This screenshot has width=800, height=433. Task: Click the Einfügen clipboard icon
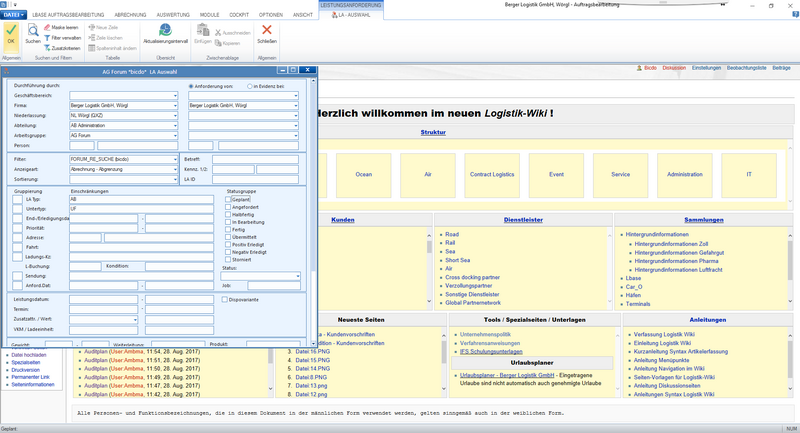click(x=203, y=30)
